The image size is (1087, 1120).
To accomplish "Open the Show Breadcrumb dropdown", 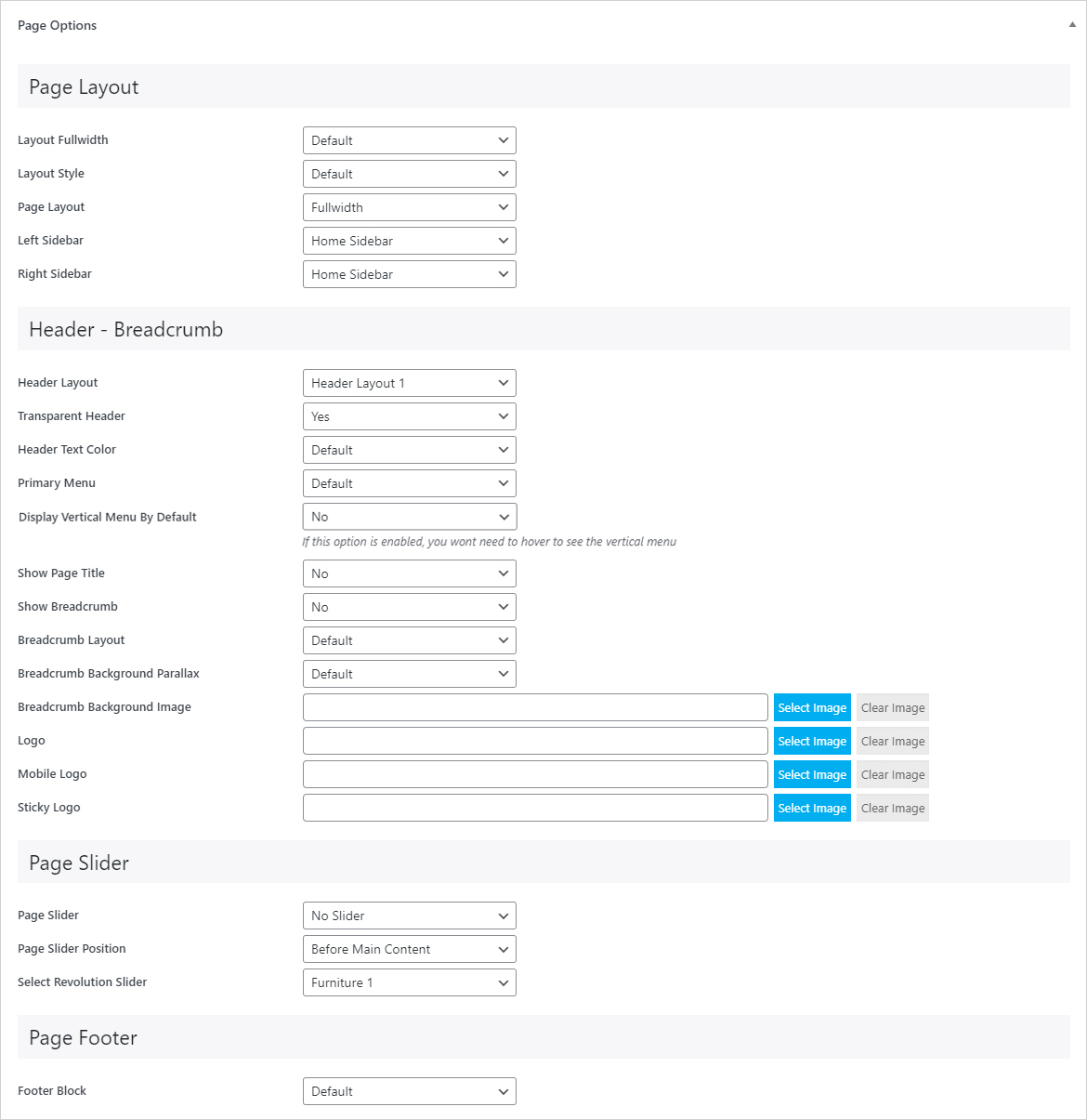I will click(x=409, y=607).
